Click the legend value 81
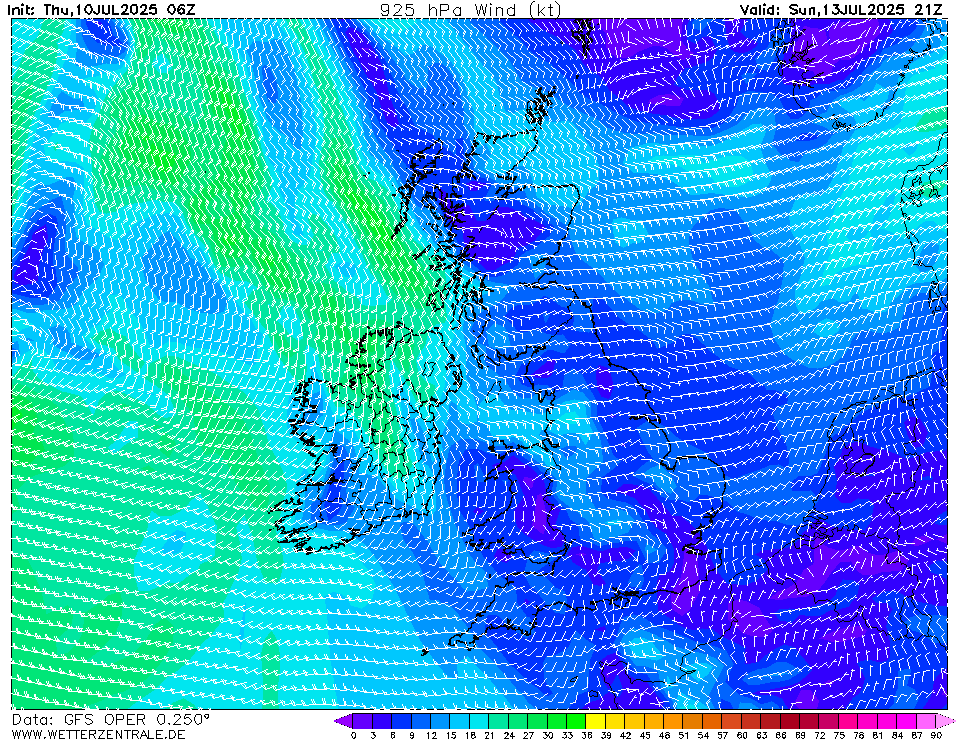This screenshot has width=959, height=741. pos(878,735)
